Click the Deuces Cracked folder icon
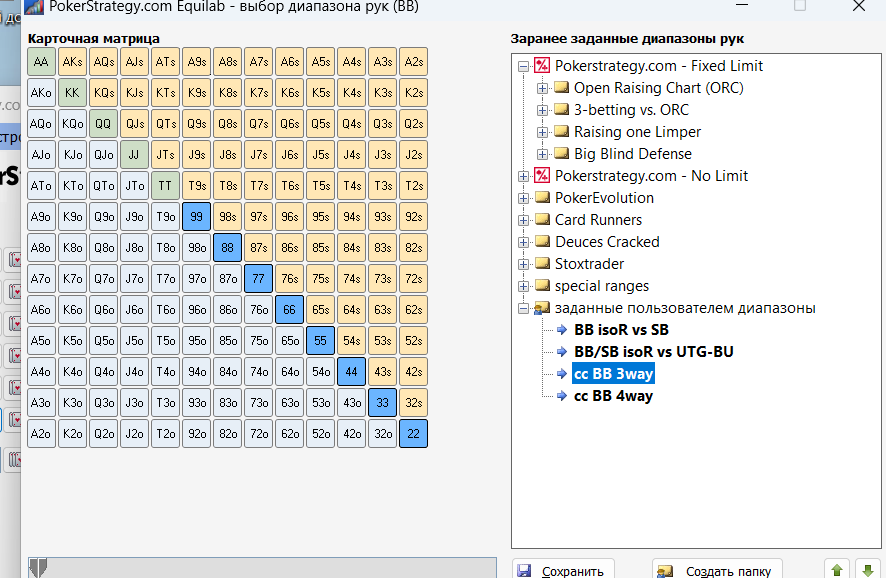The width and height of the screenshot is (886, 578). tap(542, 242)
